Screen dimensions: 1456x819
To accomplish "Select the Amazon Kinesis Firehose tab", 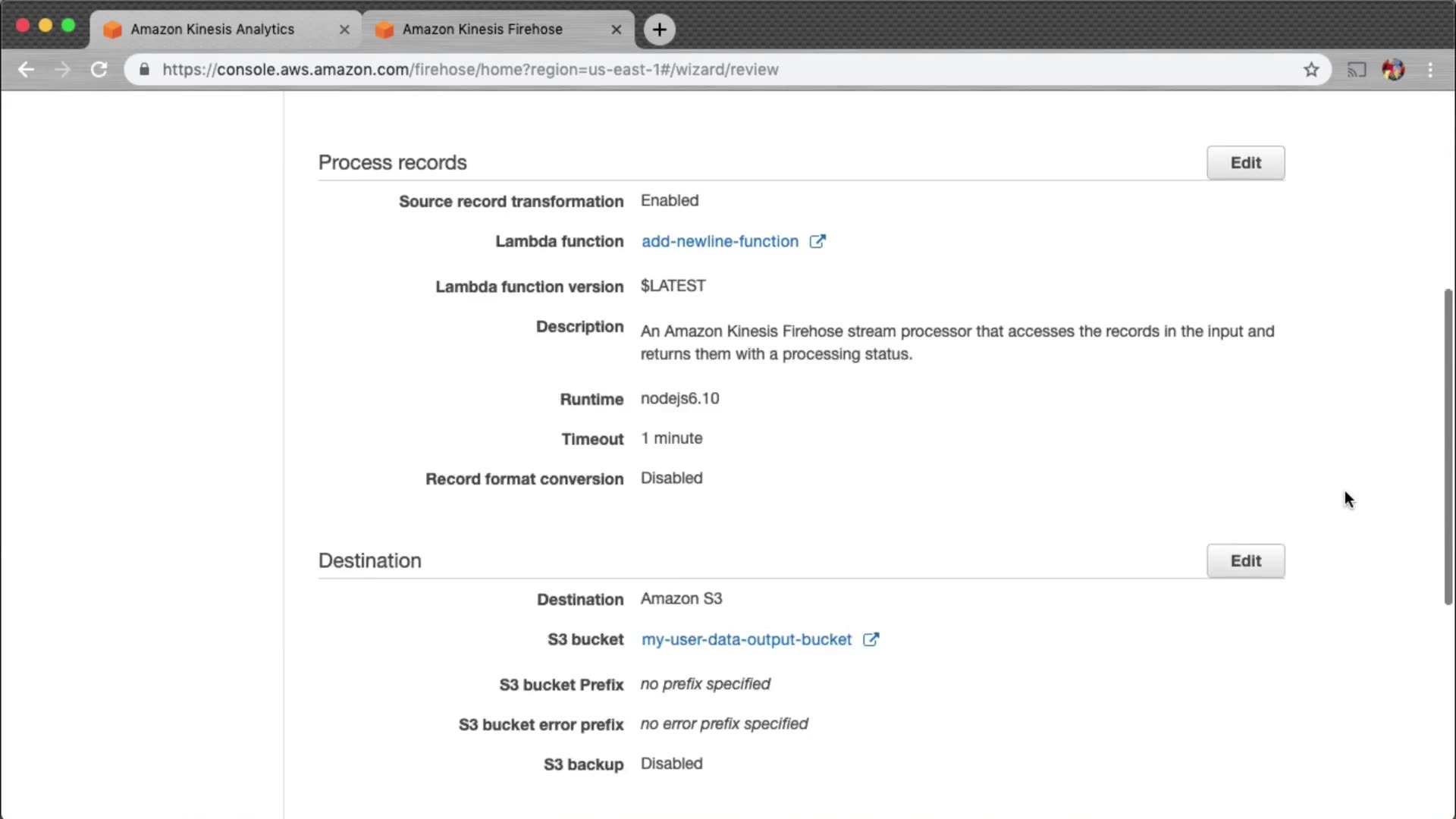I will (482, 30).
